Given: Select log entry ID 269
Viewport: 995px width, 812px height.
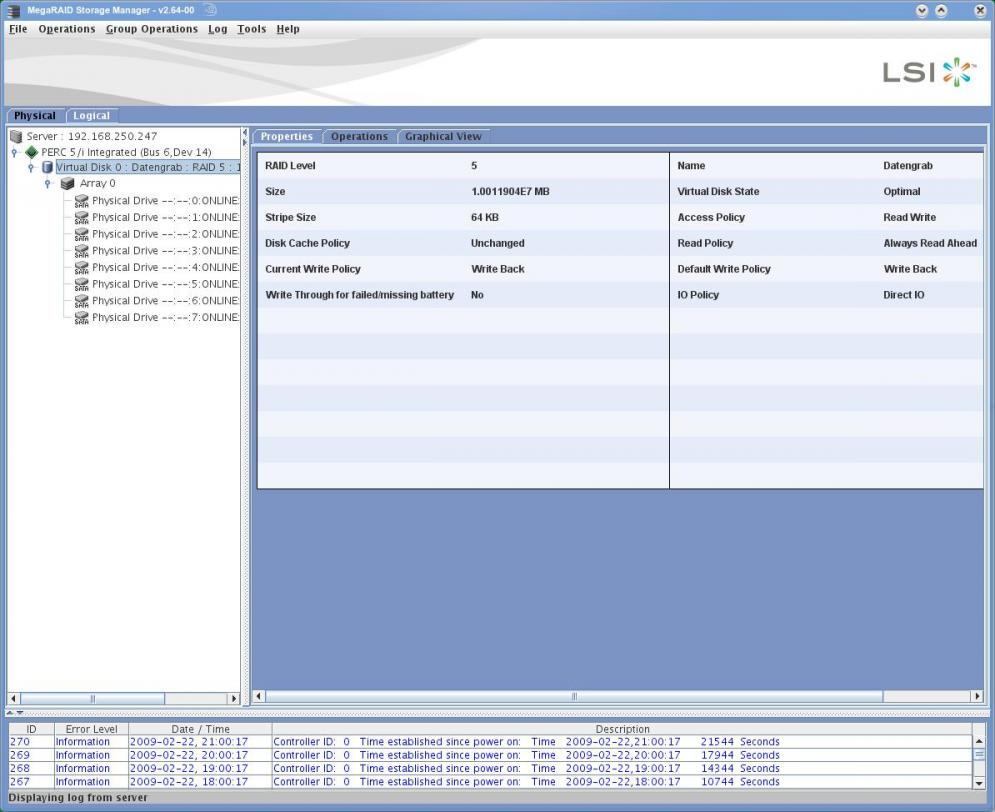Looking at the screenshot, I should pos(491,756).
